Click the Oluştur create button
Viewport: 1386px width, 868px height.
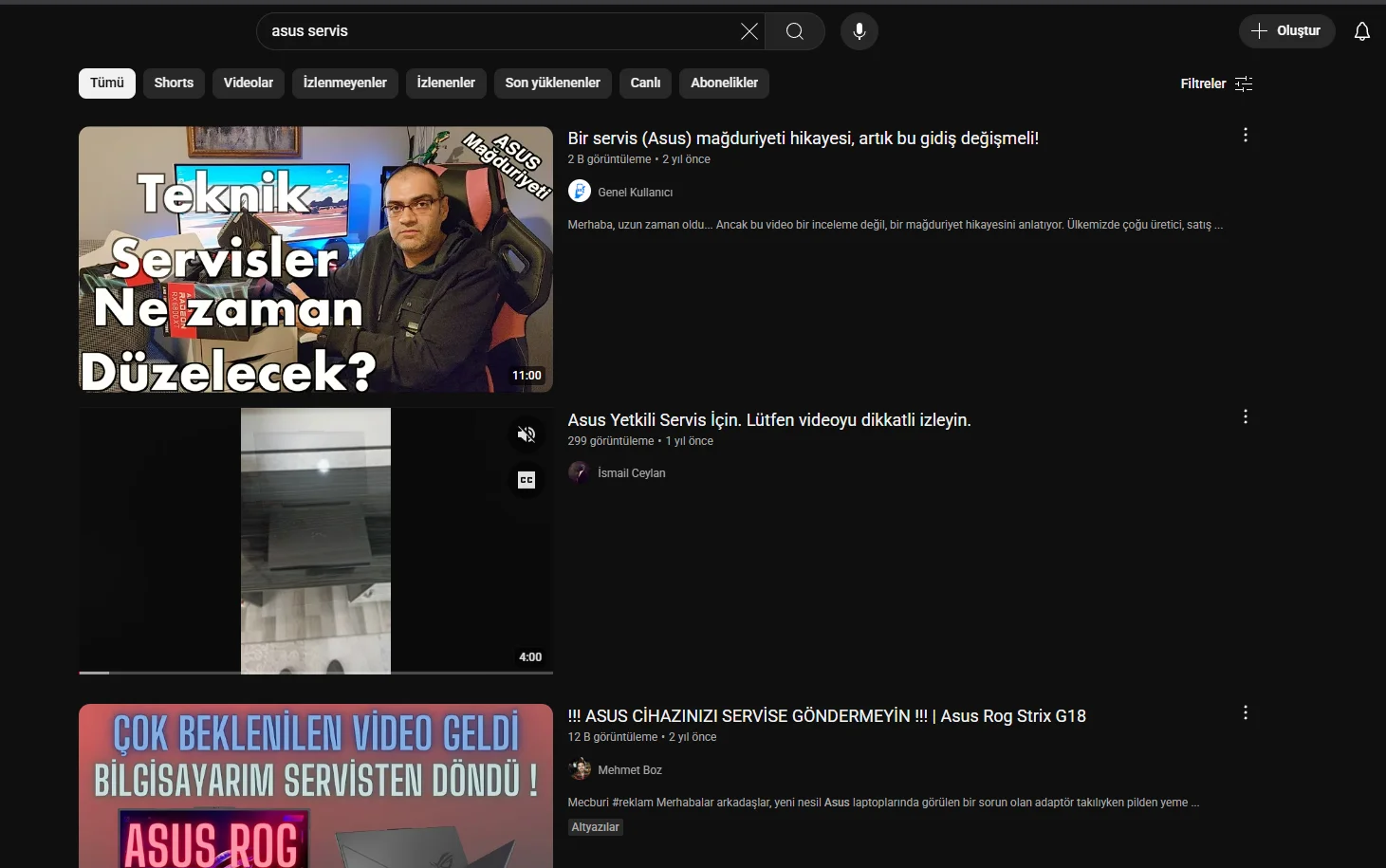coord(1286,31)
